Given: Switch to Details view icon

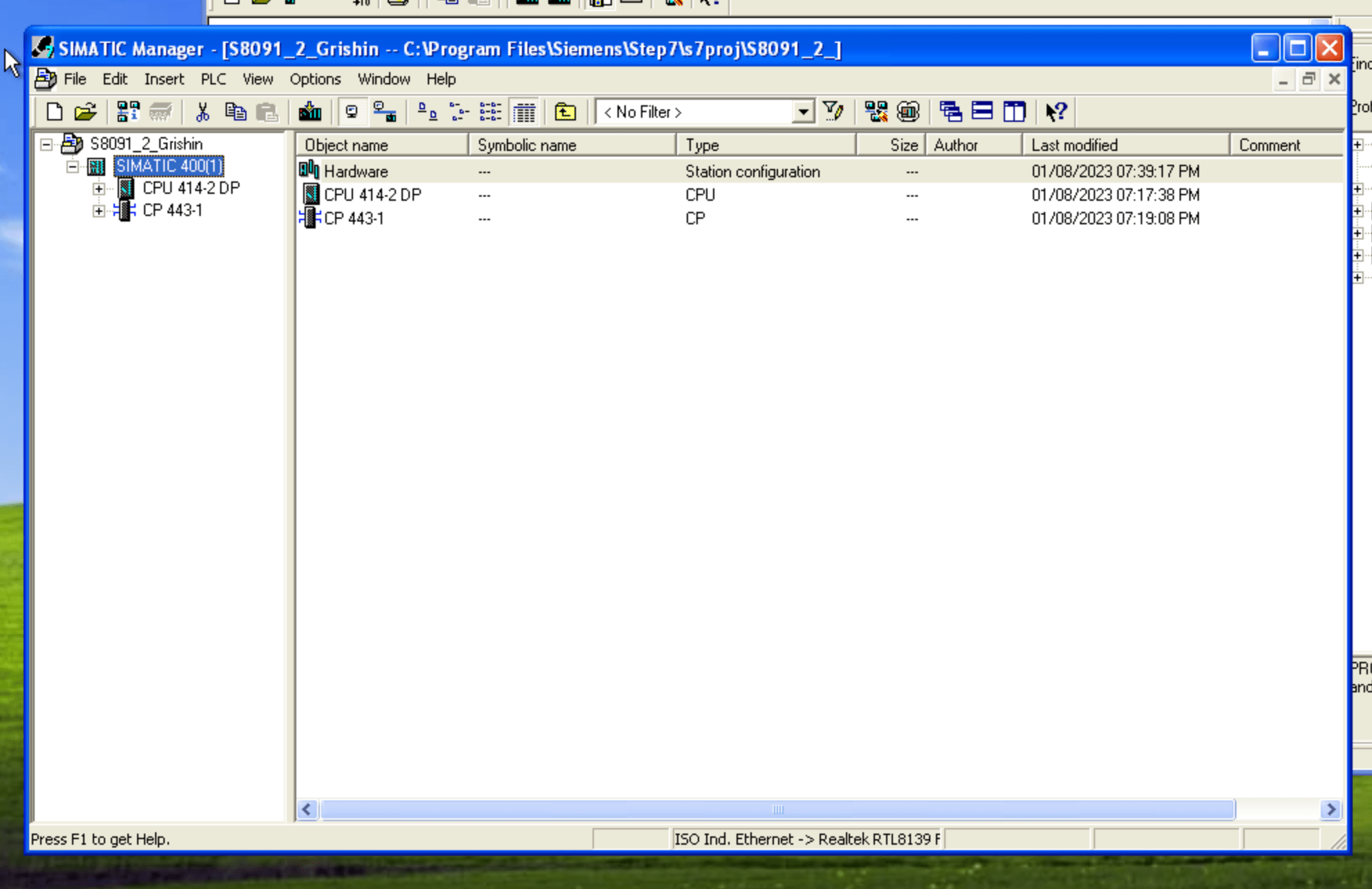Looking at the screenshot, I should click(x=524, y=111).
